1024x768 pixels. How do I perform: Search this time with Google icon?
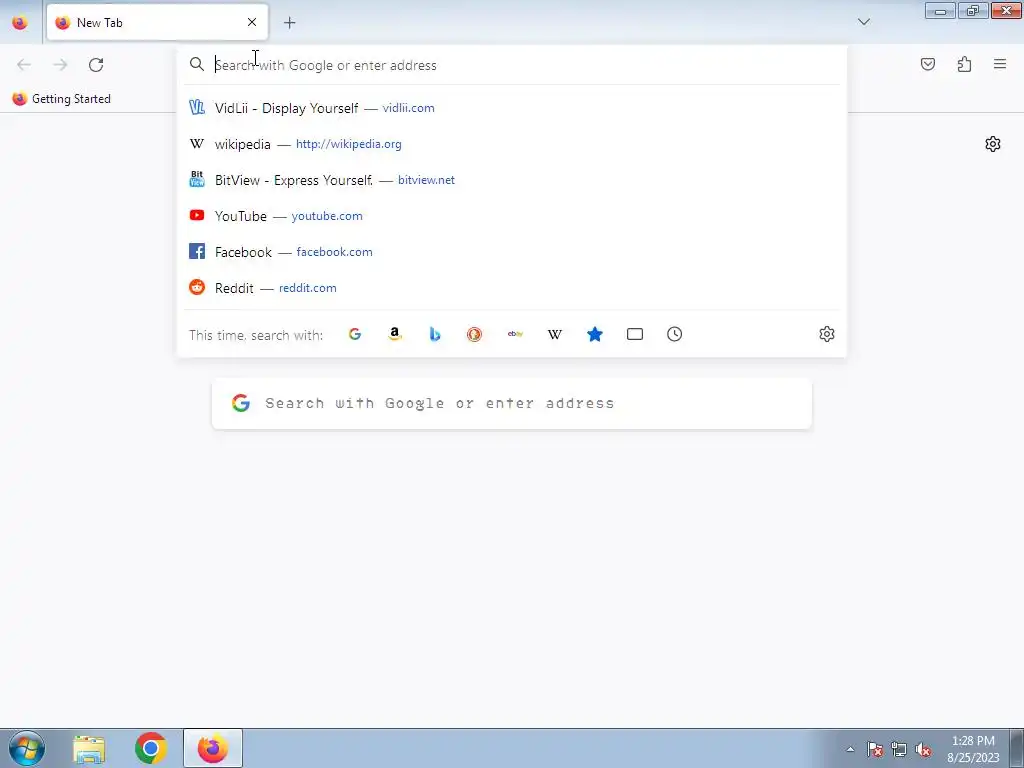point(355,334)
